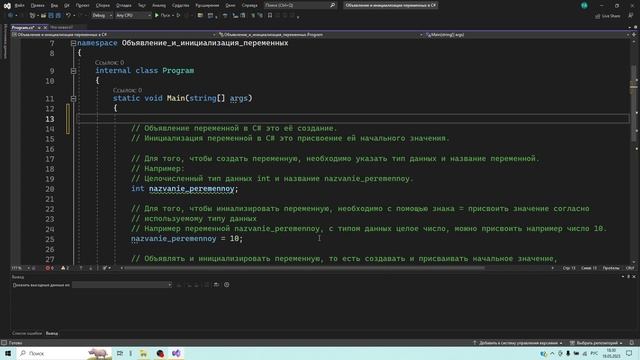
Task: Click the green Пуск start button
Action: 162,16
